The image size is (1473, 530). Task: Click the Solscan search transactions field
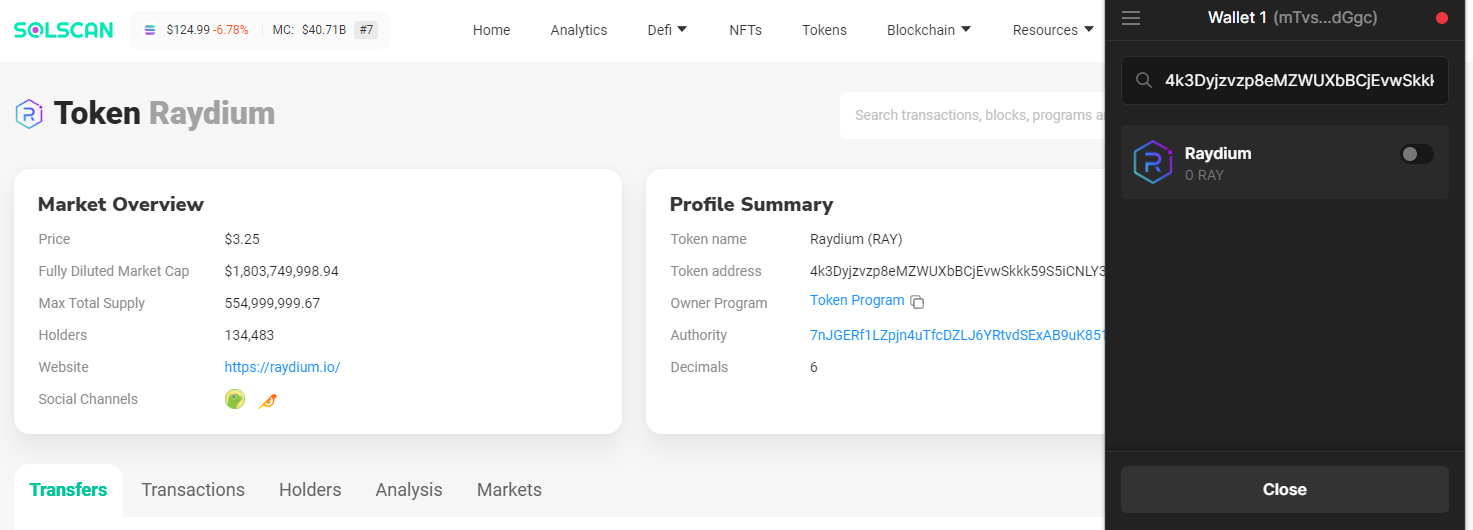(972, 115)
